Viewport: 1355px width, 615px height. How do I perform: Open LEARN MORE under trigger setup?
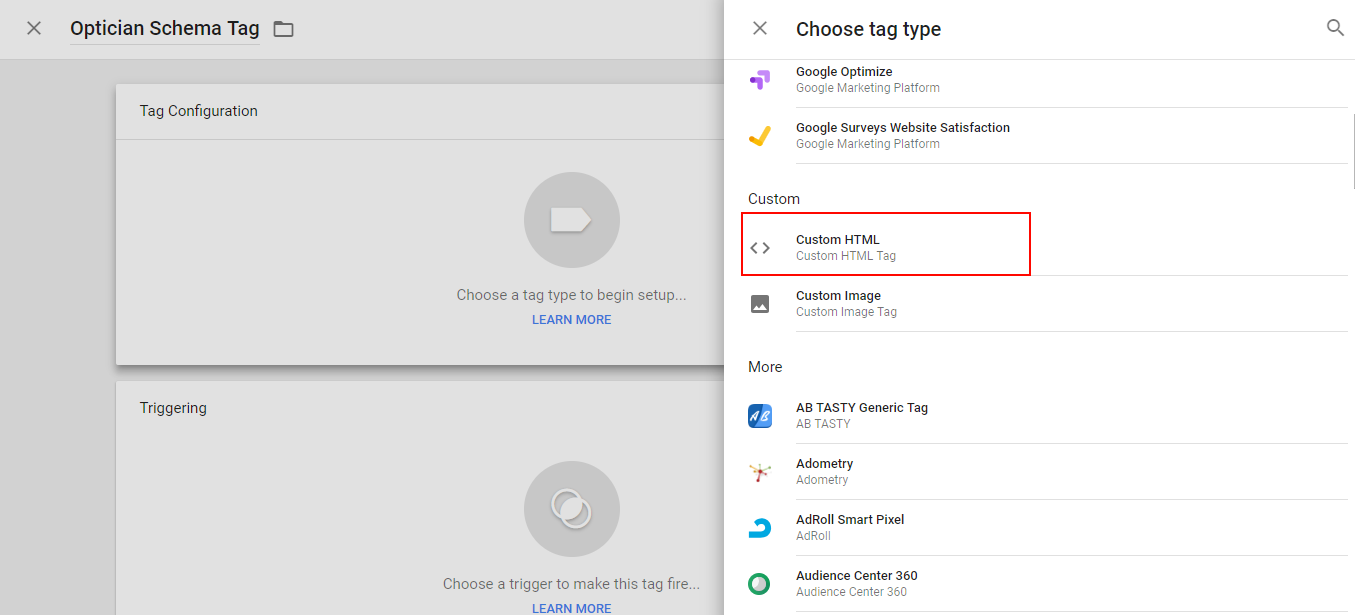571,607
